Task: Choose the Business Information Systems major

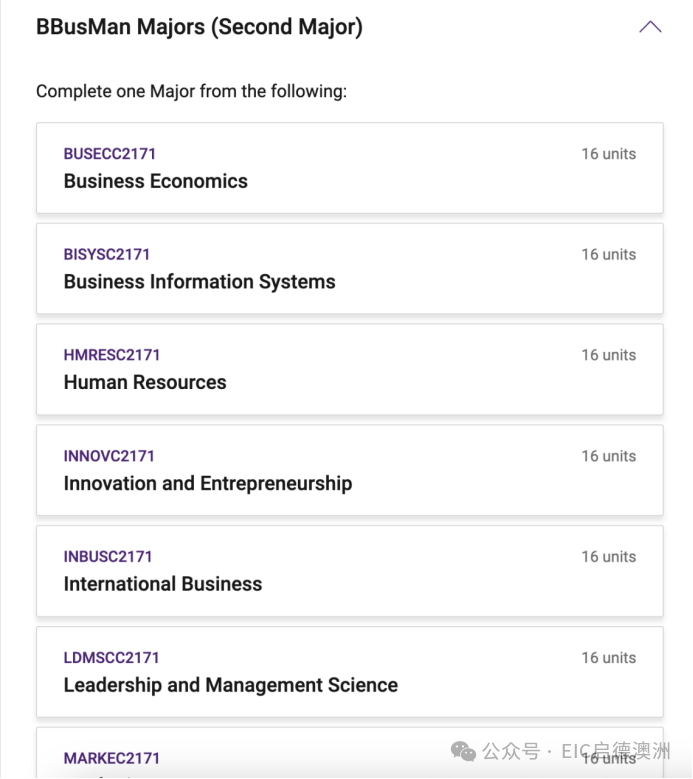Action: [199, 282]
